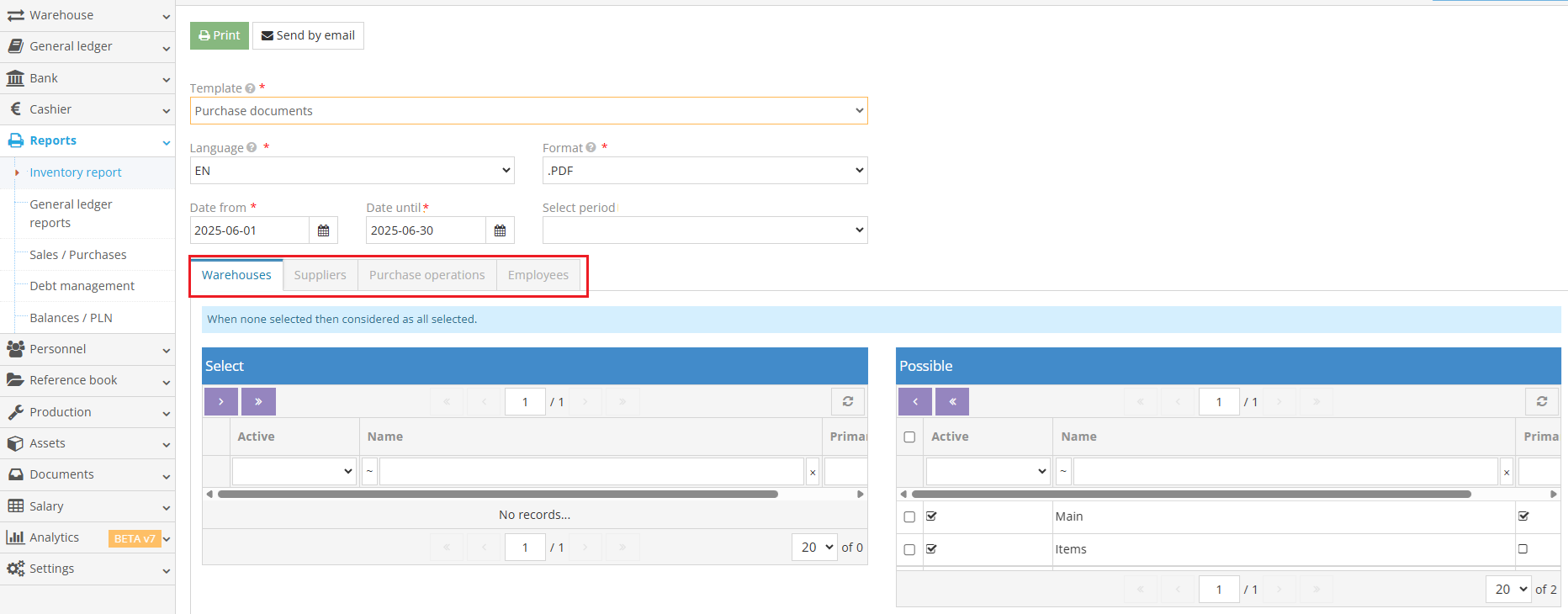Refresh the Select table
This screenshot has height=614, width=1568.
click(x=848, y=402)
